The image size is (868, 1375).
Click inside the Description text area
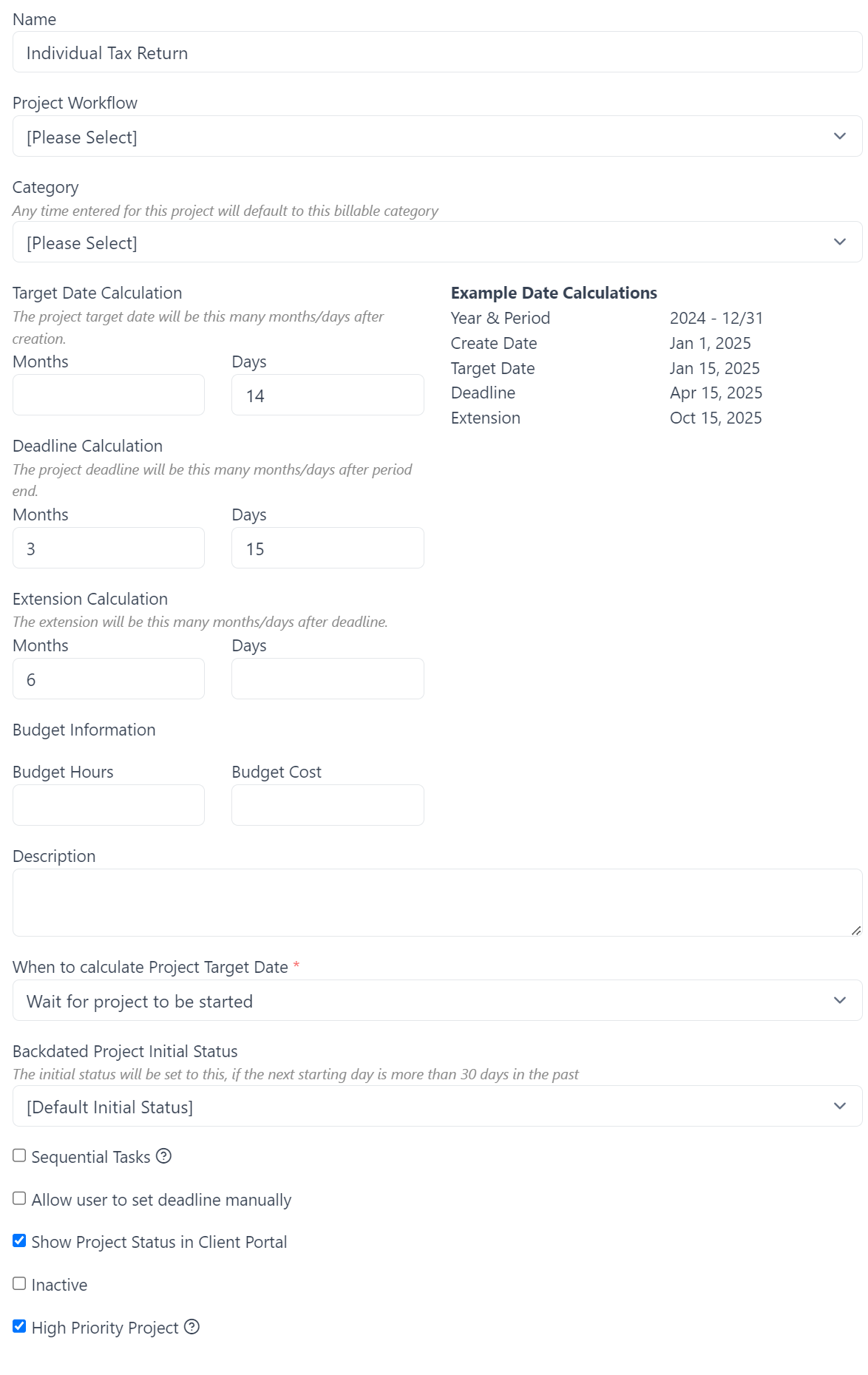(436, 902)
